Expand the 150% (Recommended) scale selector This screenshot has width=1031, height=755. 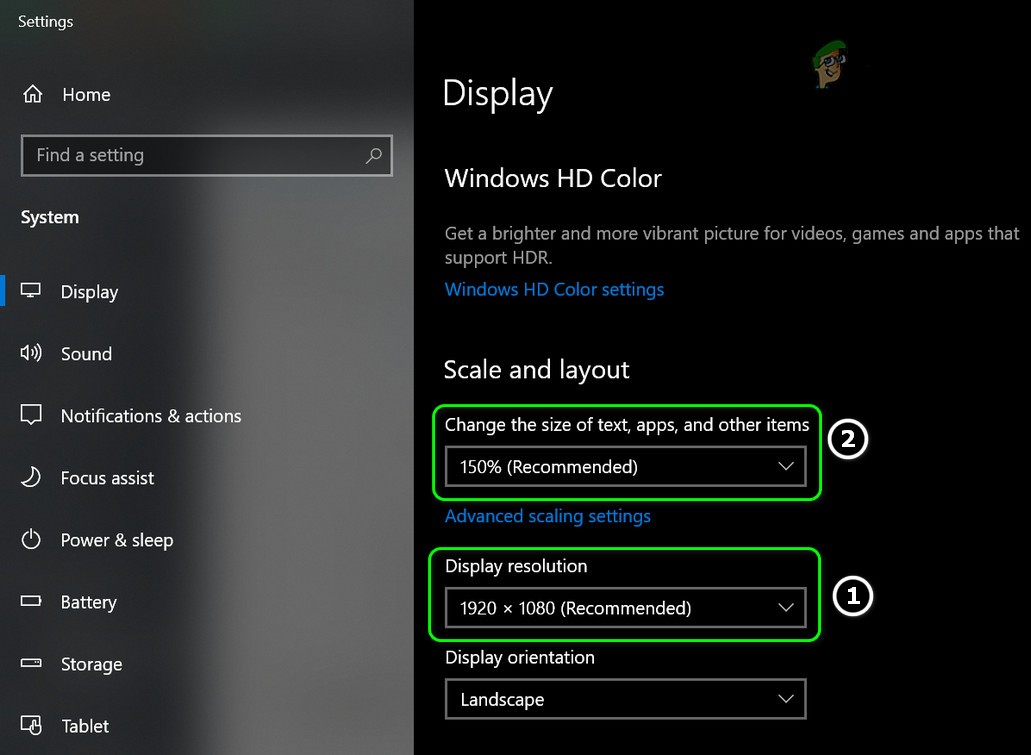tap(625, 466)
